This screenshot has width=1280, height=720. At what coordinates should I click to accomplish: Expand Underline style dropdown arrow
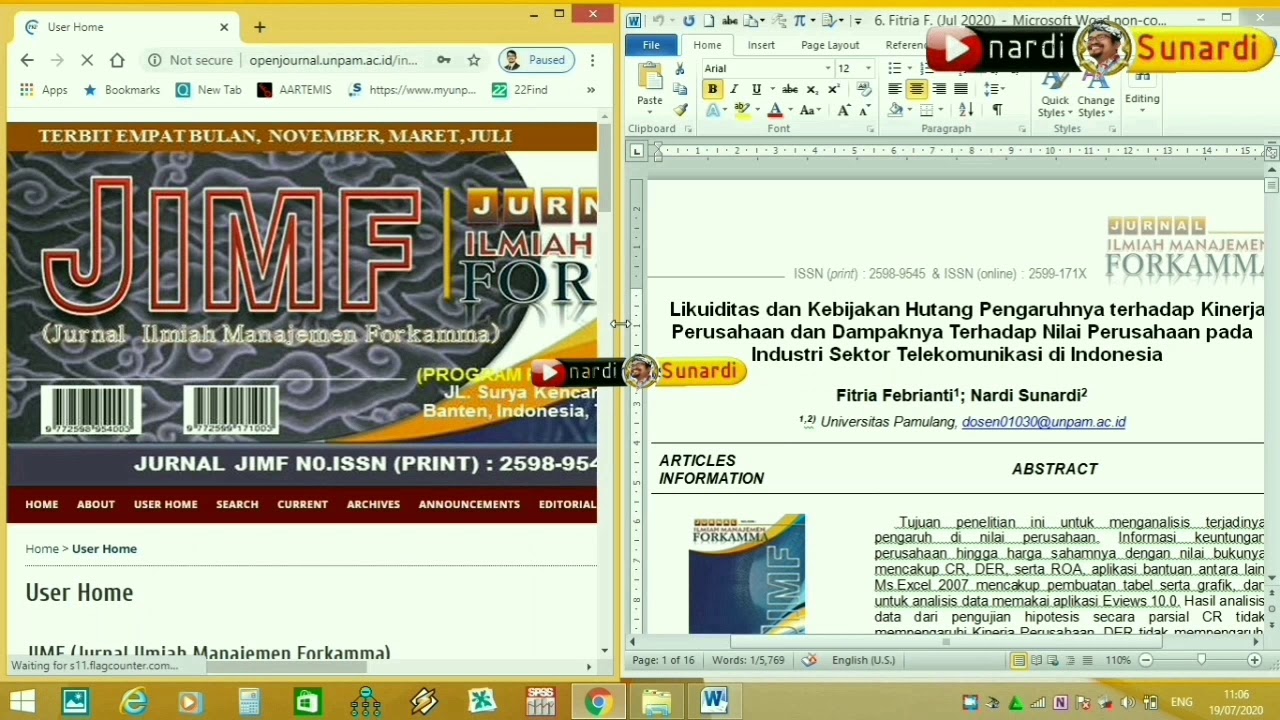(x=772, y=89)
